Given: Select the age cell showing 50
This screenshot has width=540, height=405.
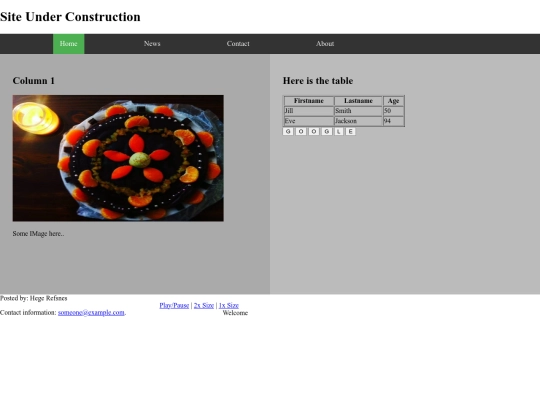Looking at the screenshot, I should pos(393,111).
